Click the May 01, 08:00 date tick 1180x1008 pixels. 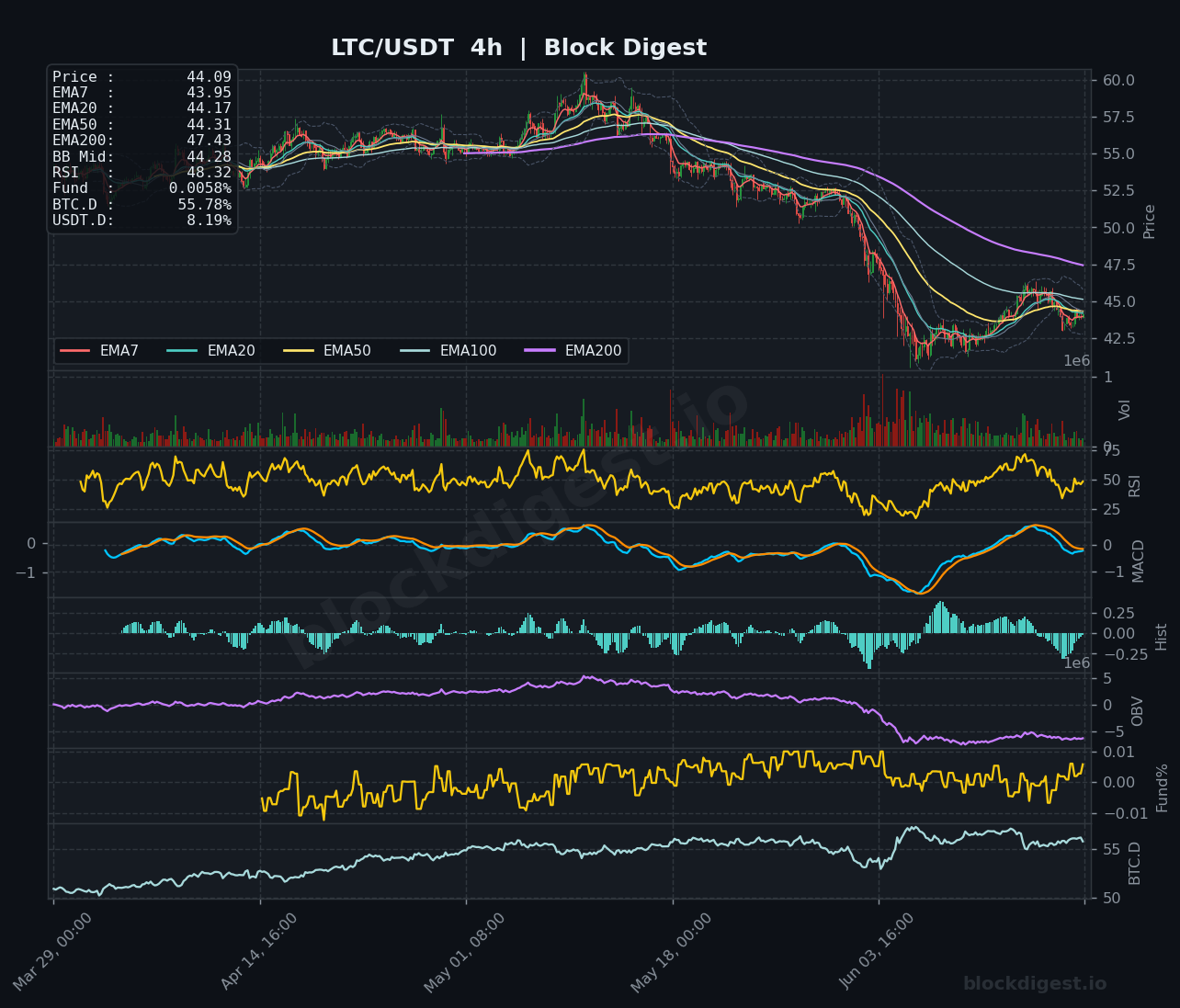(465, 952)
